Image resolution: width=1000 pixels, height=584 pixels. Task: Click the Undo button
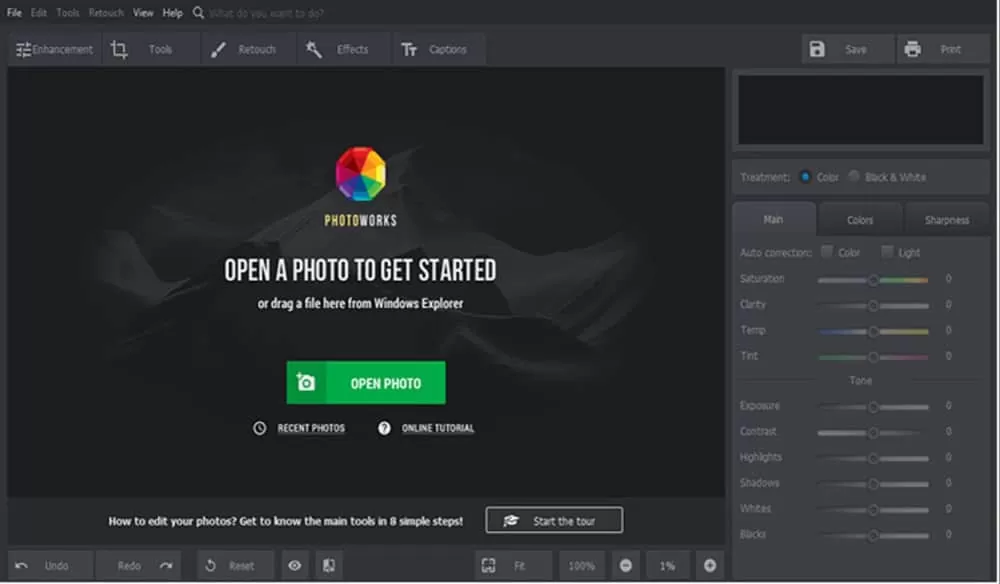pos(50,566)
